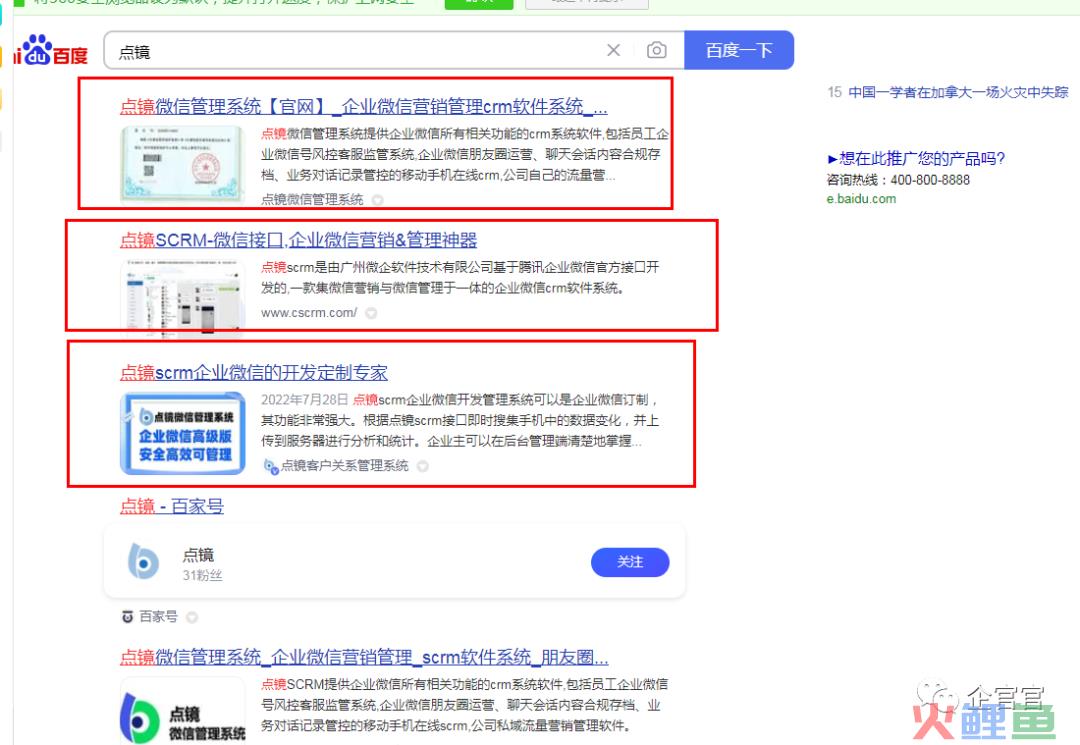Click the 31粉丝 follower count
This screenshot has height=745, width=1080.
coord(202,576)
